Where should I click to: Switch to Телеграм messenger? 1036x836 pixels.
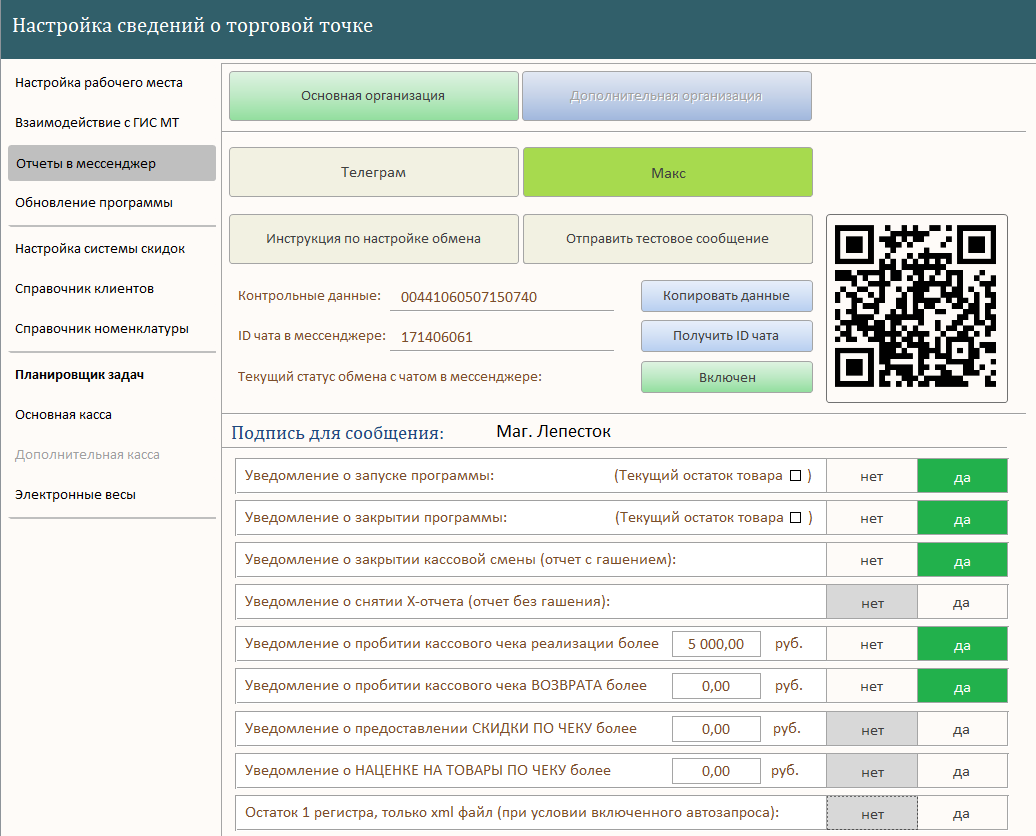373,172
